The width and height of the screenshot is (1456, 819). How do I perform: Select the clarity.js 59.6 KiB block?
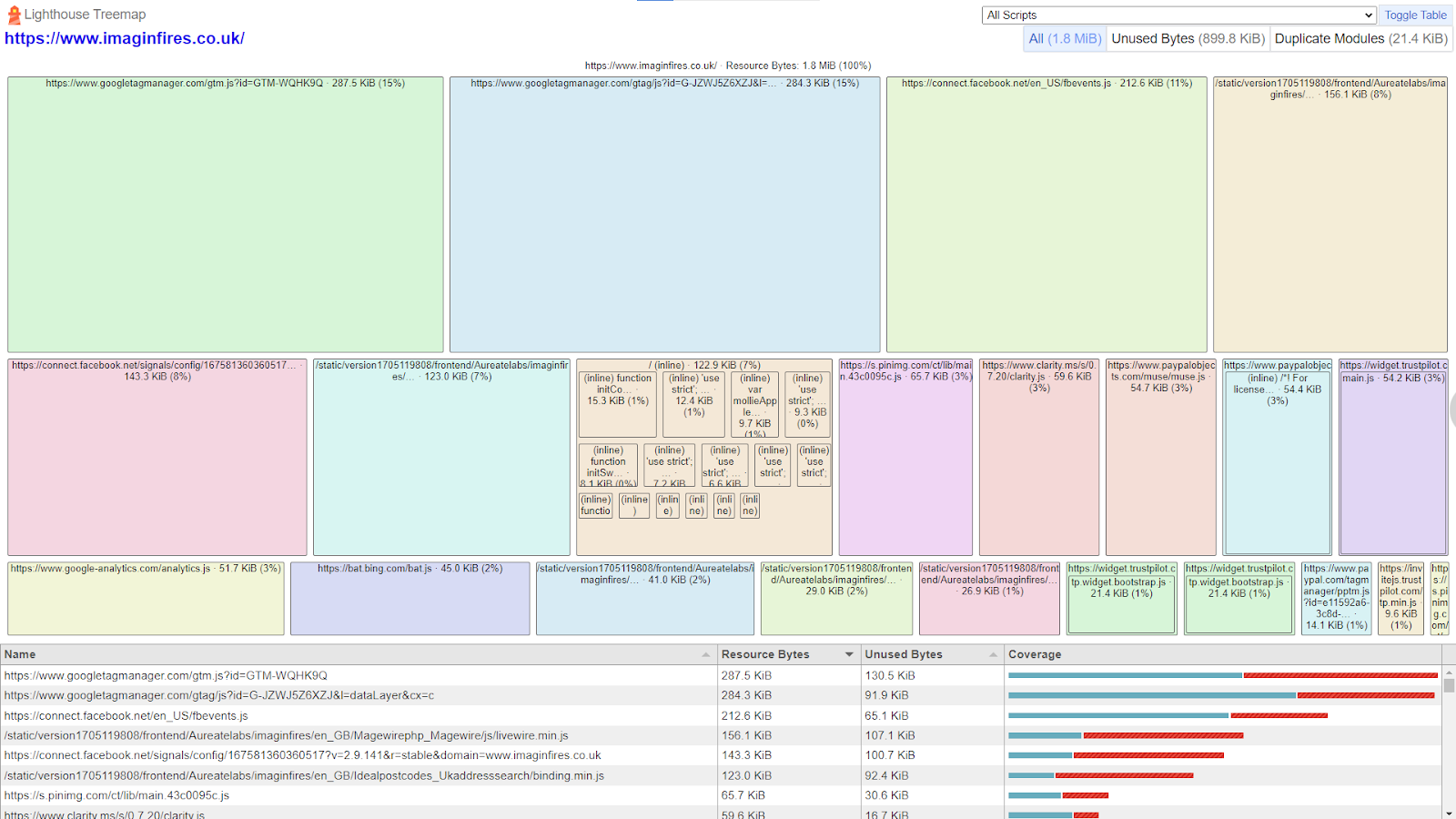point(1039,457)
